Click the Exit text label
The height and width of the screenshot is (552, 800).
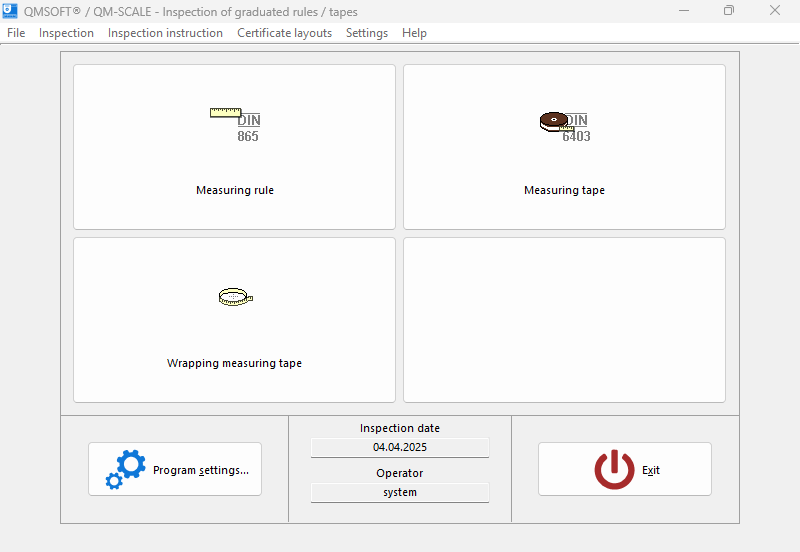coord(651,470)
